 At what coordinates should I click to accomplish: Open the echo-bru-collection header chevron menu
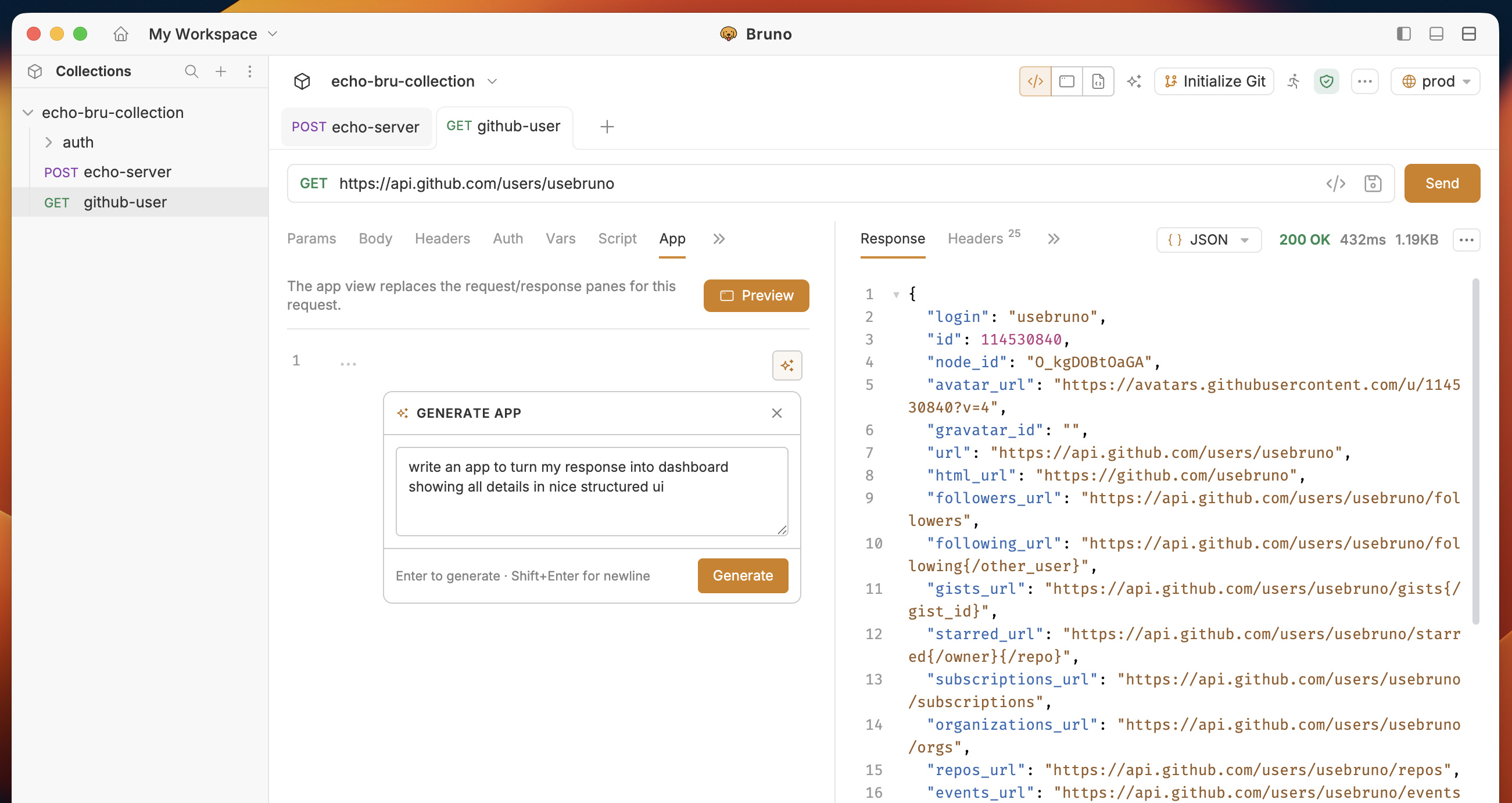[x=492, y=81]
